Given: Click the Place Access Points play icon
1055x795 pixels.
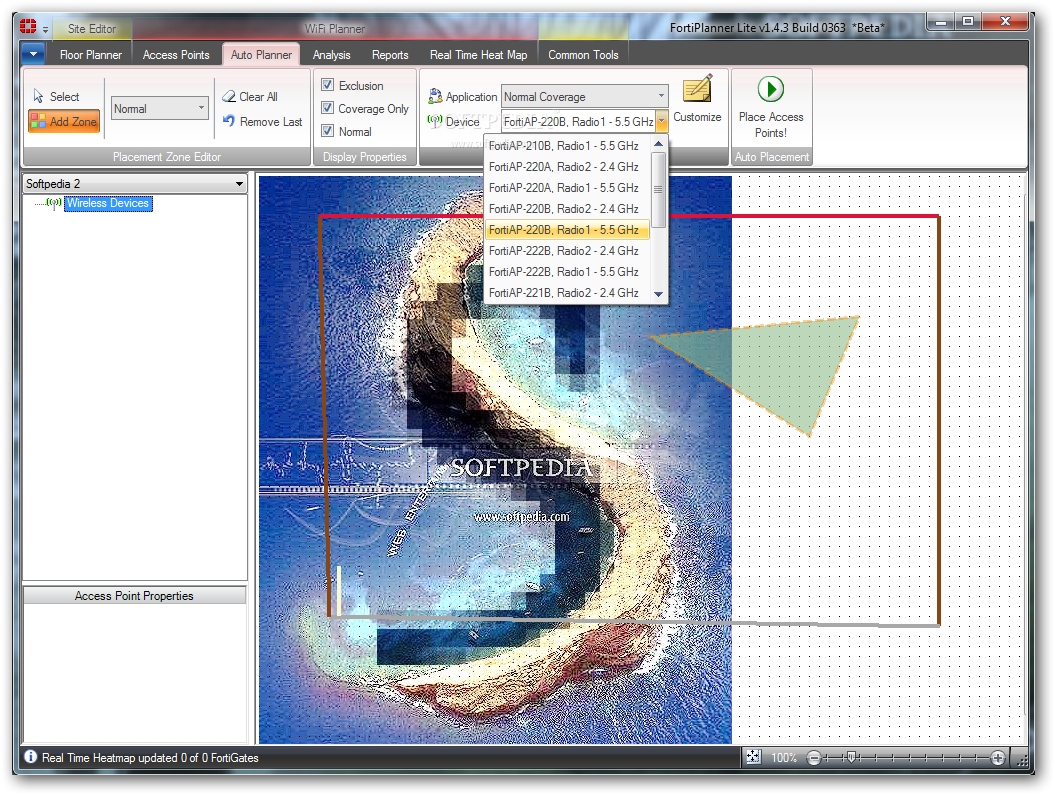Looking at the screenshot, I should coord(770,89).
